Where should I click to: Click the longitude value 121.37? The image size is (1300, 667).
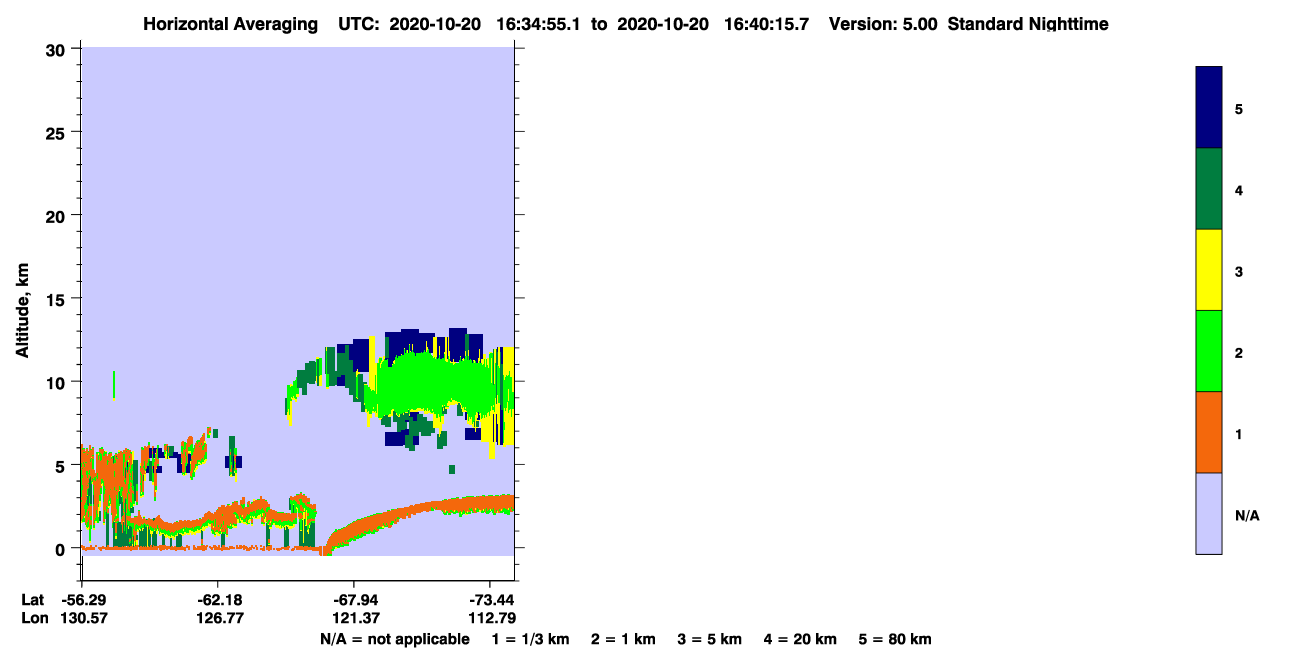(x=354, y=618)
